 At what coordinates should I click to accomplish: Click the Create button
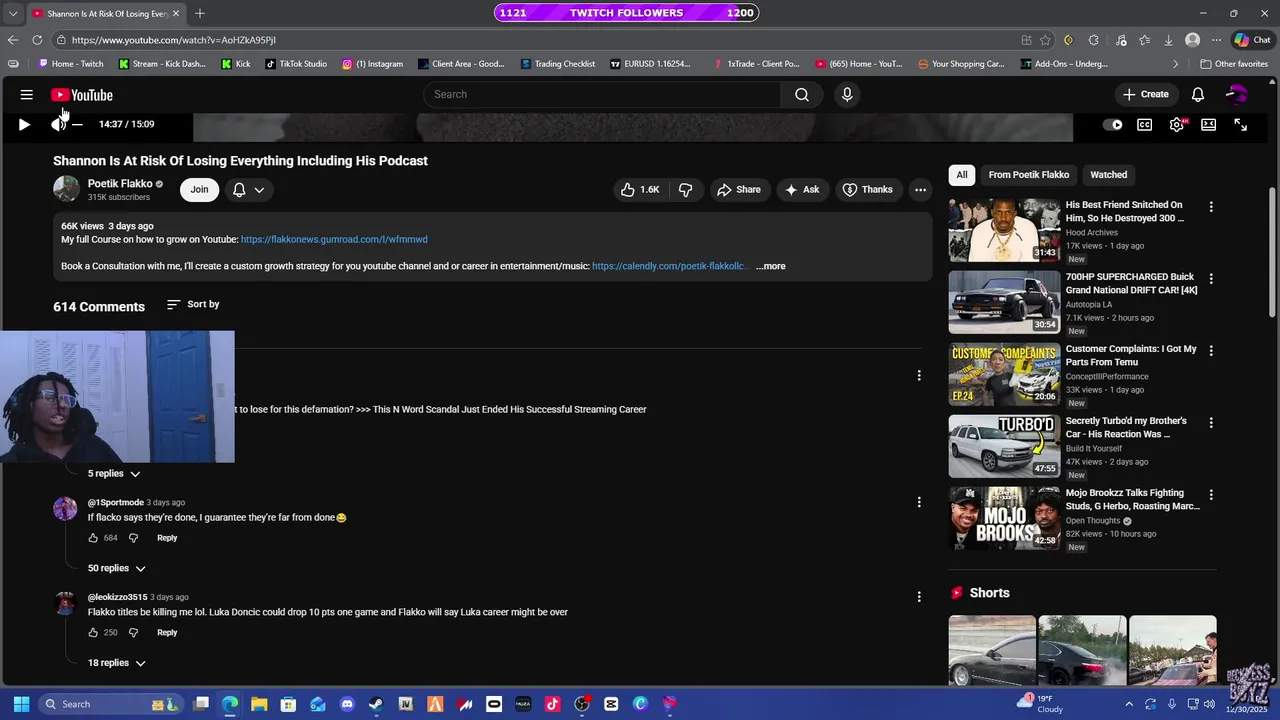click(x=1146, y=94)
